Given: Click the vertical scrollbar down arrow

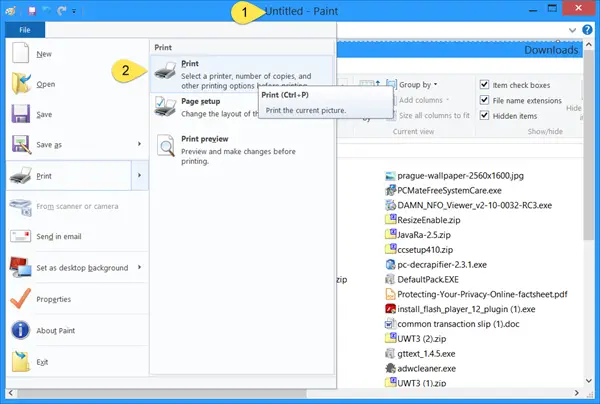Looking at the screenshot, I should tap(589, 381).
